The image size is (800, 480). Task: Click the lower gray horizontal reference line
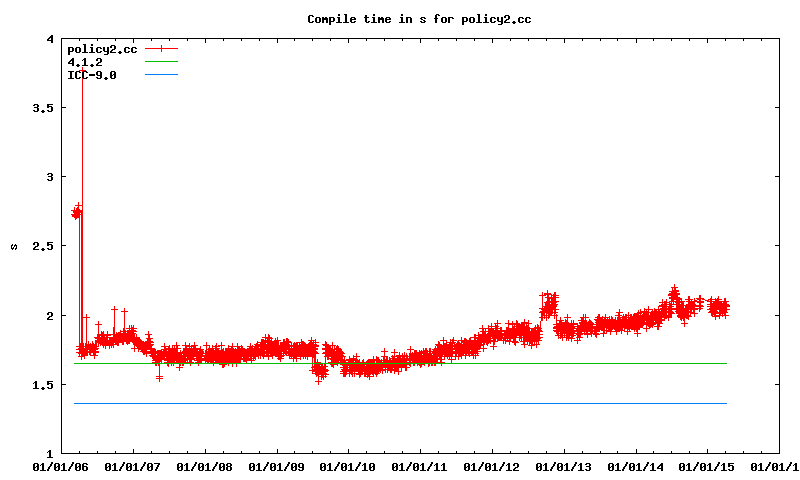click(400, 403)
